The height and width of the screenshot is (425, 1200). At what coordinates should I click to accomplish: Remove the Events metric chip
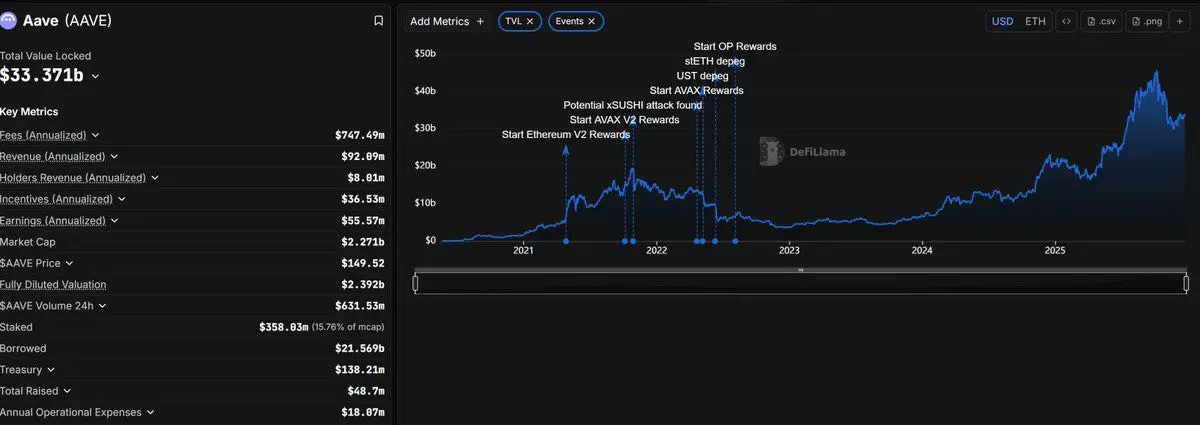592,21
